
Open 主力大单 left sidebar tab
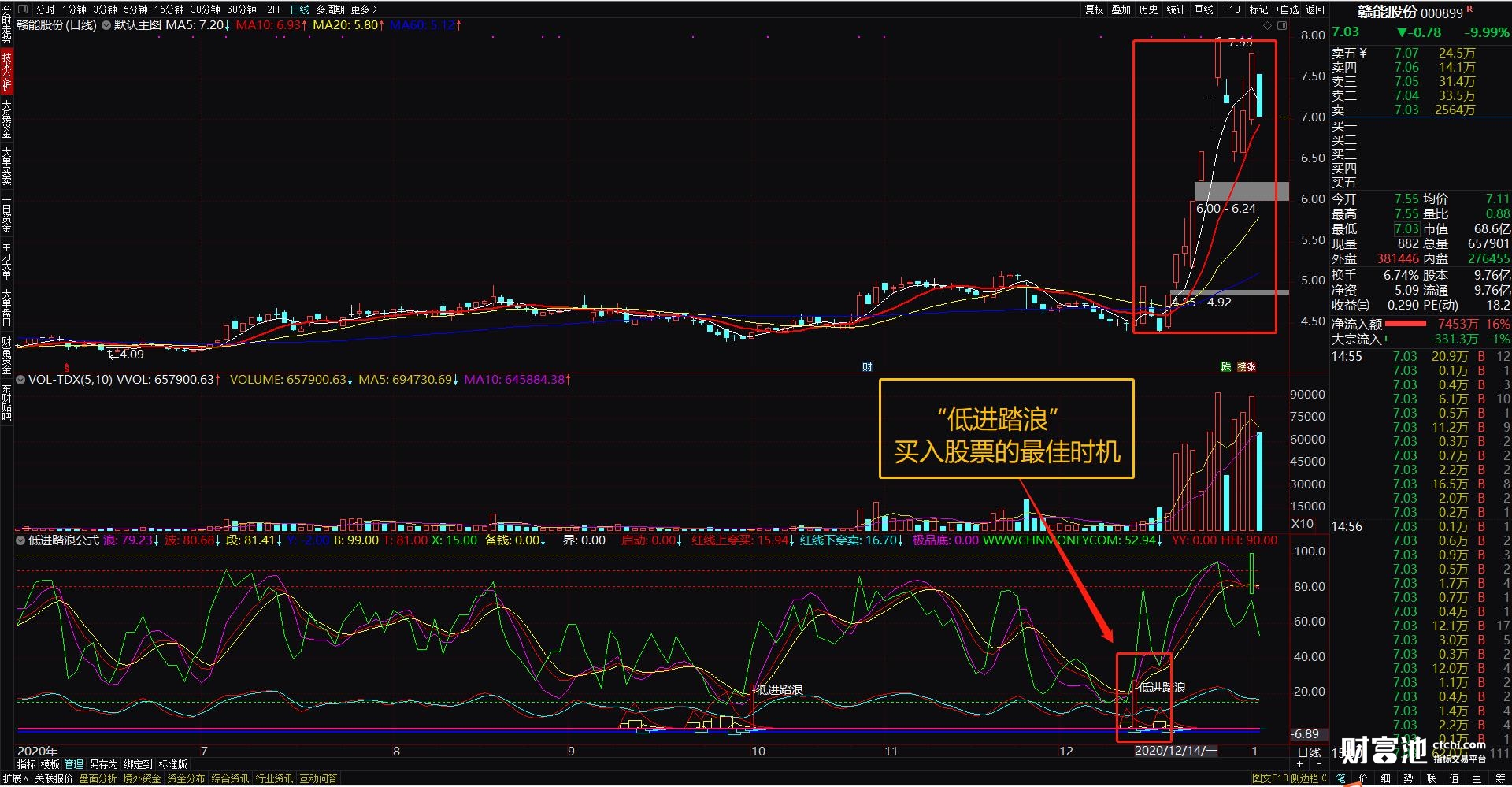[x=6, y=260]
